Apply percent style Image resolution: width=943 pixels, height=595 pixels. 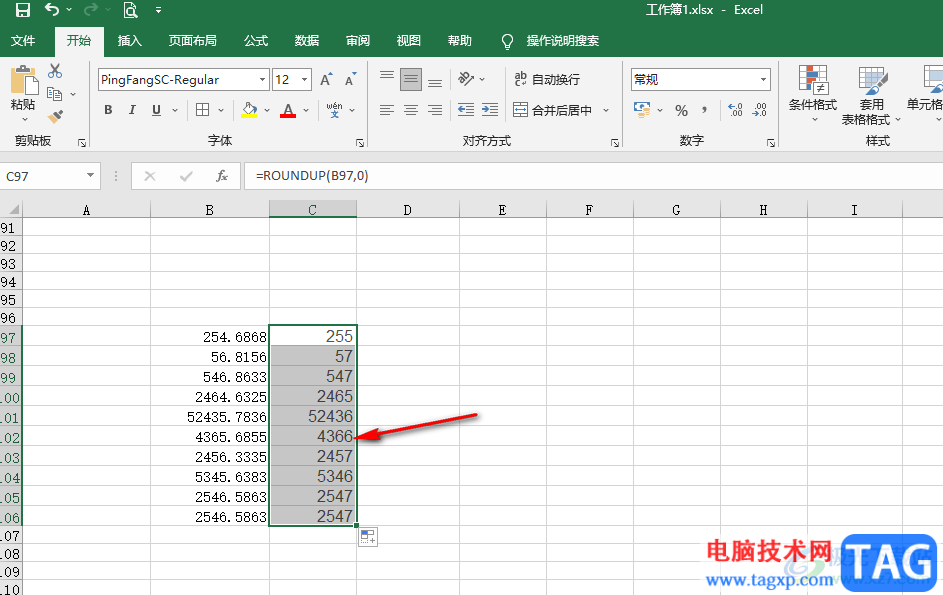(681, 110)
